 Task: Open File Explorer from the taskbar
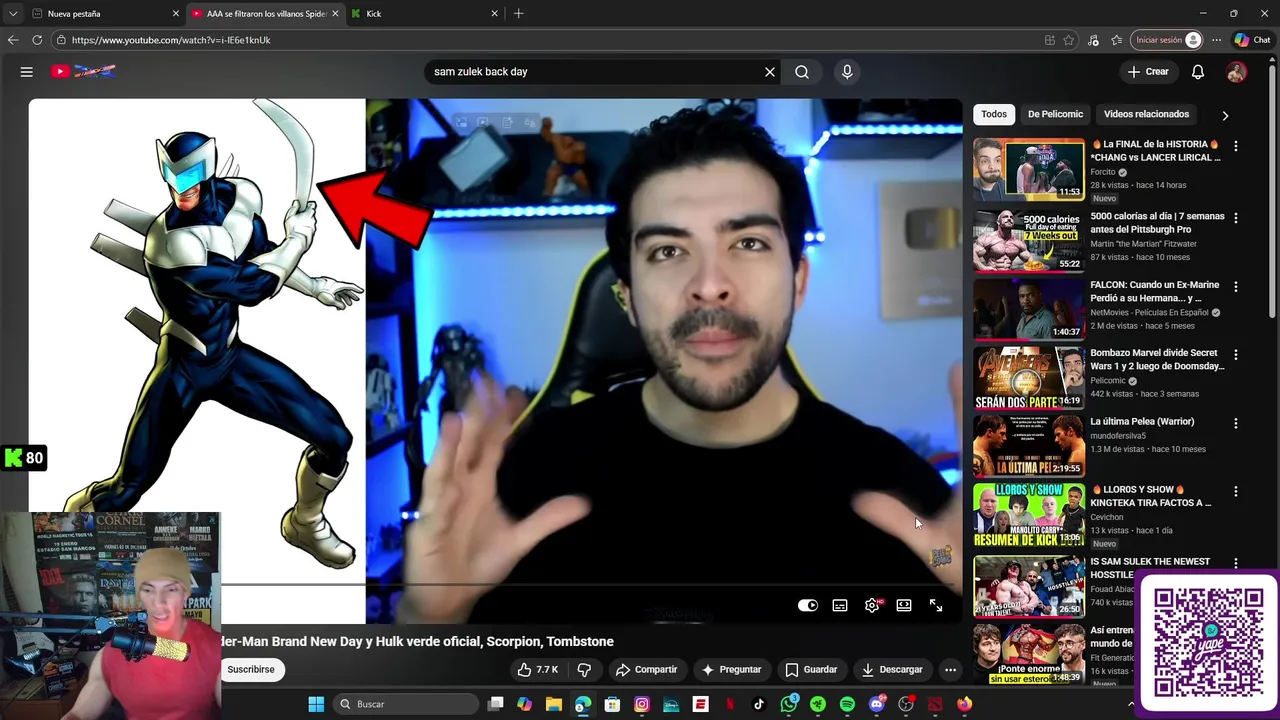click(554, 704)
